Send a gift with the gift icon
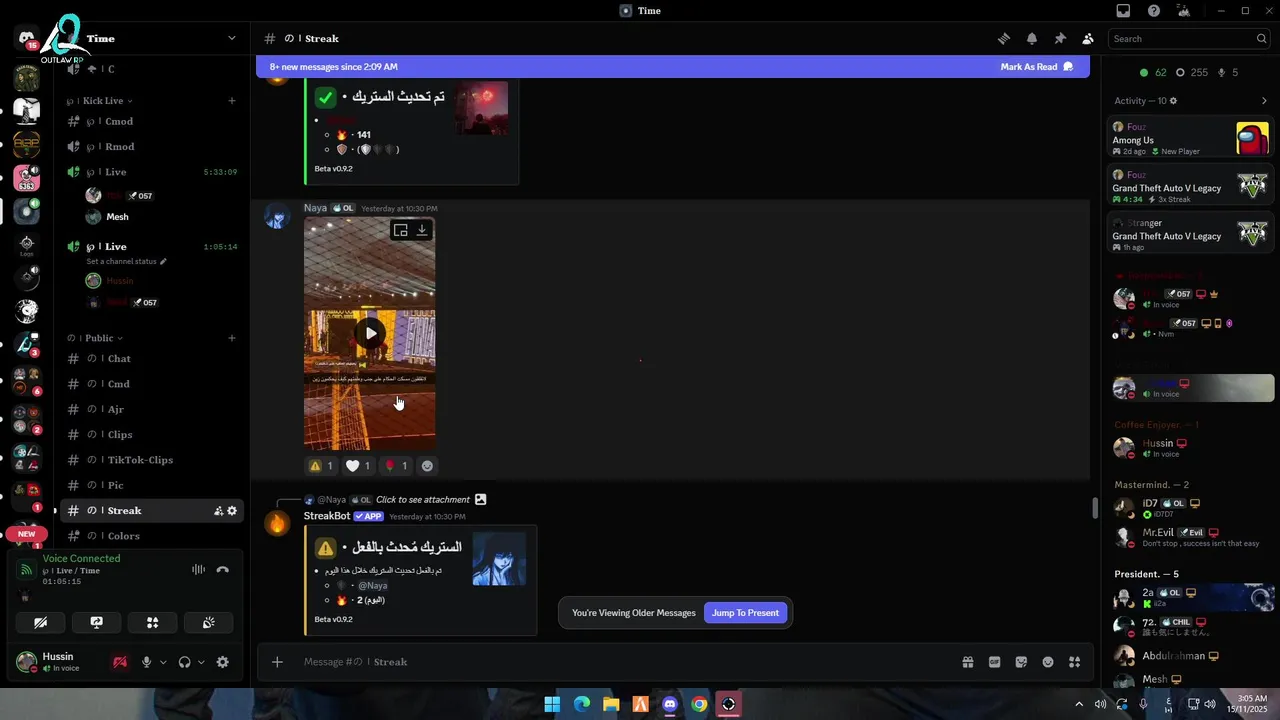 point(968,662)
